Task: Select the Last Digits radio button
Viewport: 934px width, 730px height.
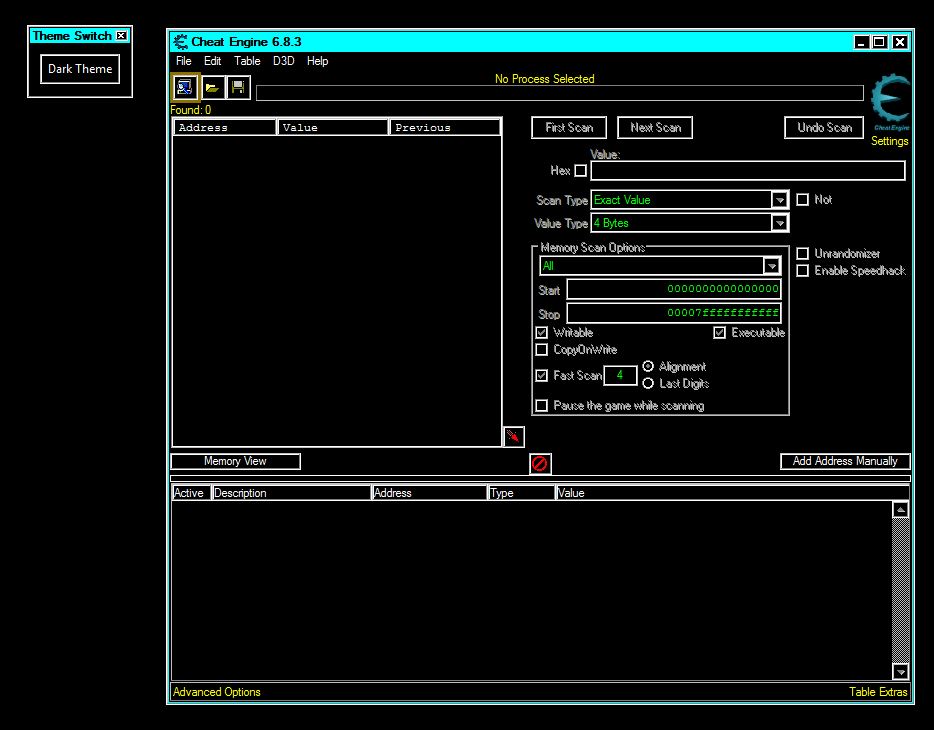Action: click(x=648, y=383)
